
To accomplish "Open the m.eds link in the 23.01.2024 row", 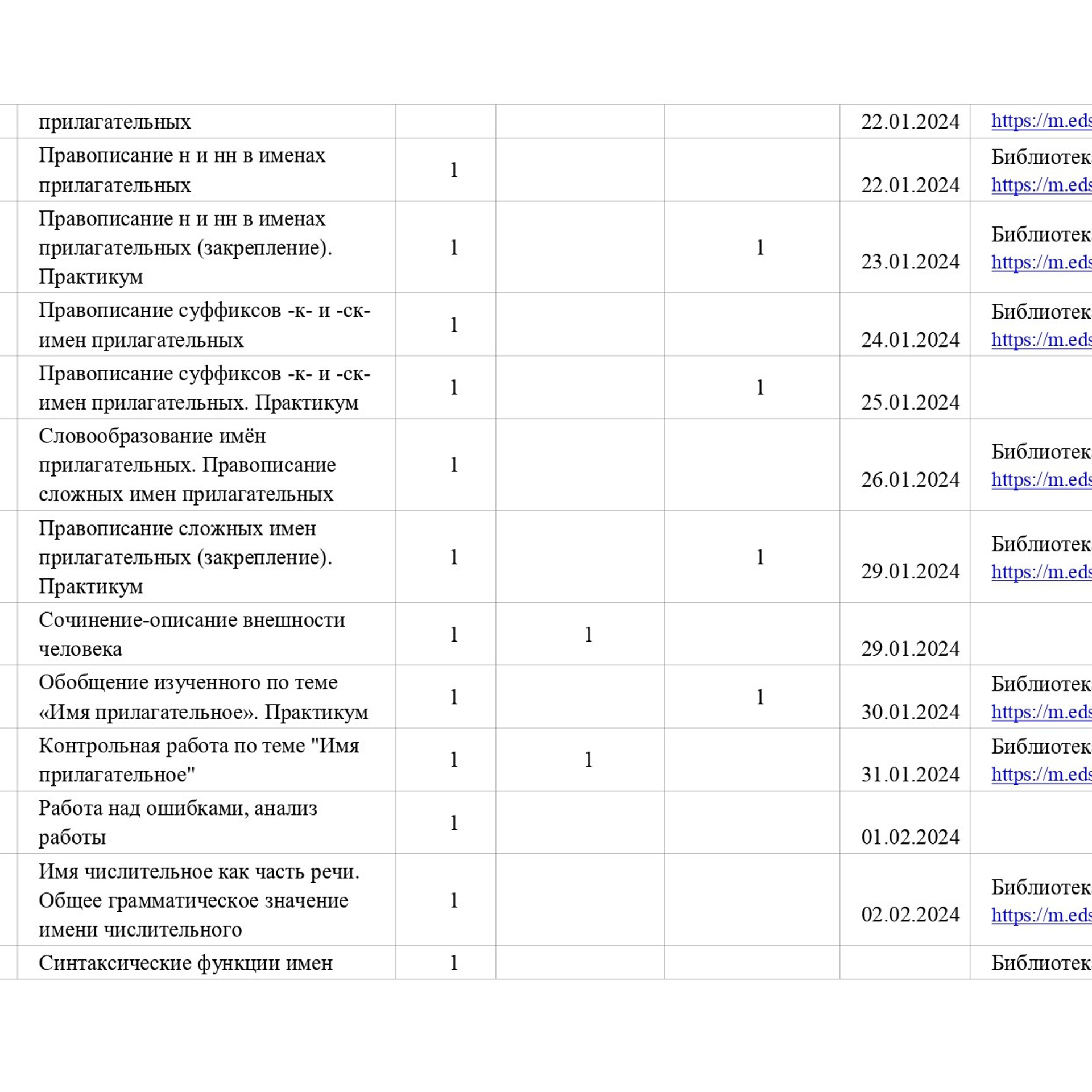I will click(x=1041, y=262).
